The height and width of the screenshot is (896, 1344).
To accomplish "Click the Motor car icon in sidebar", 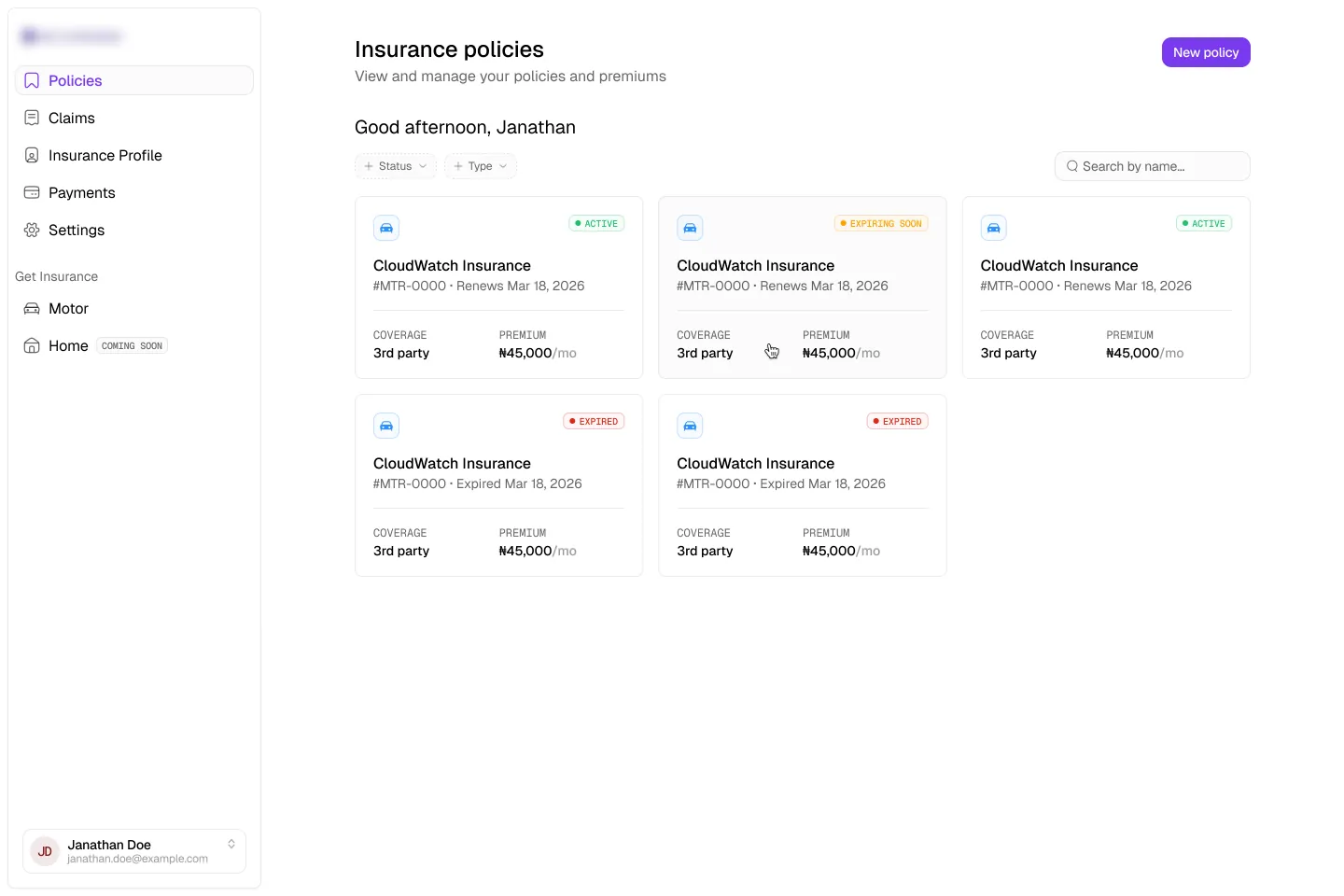I will click(32, 308).
